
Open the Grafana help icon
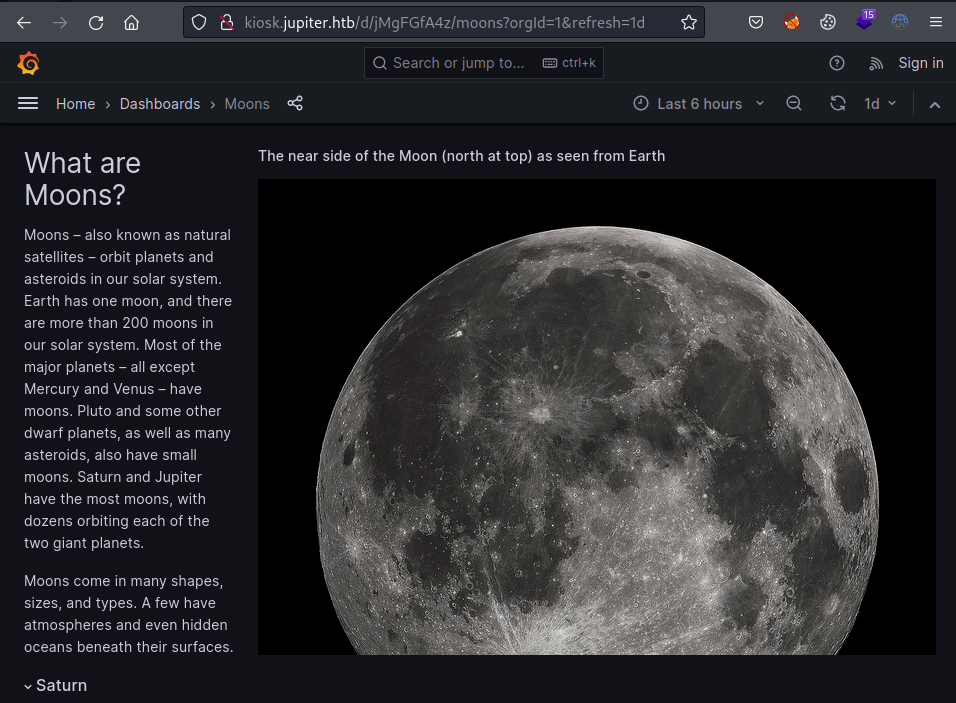point(836,63)
